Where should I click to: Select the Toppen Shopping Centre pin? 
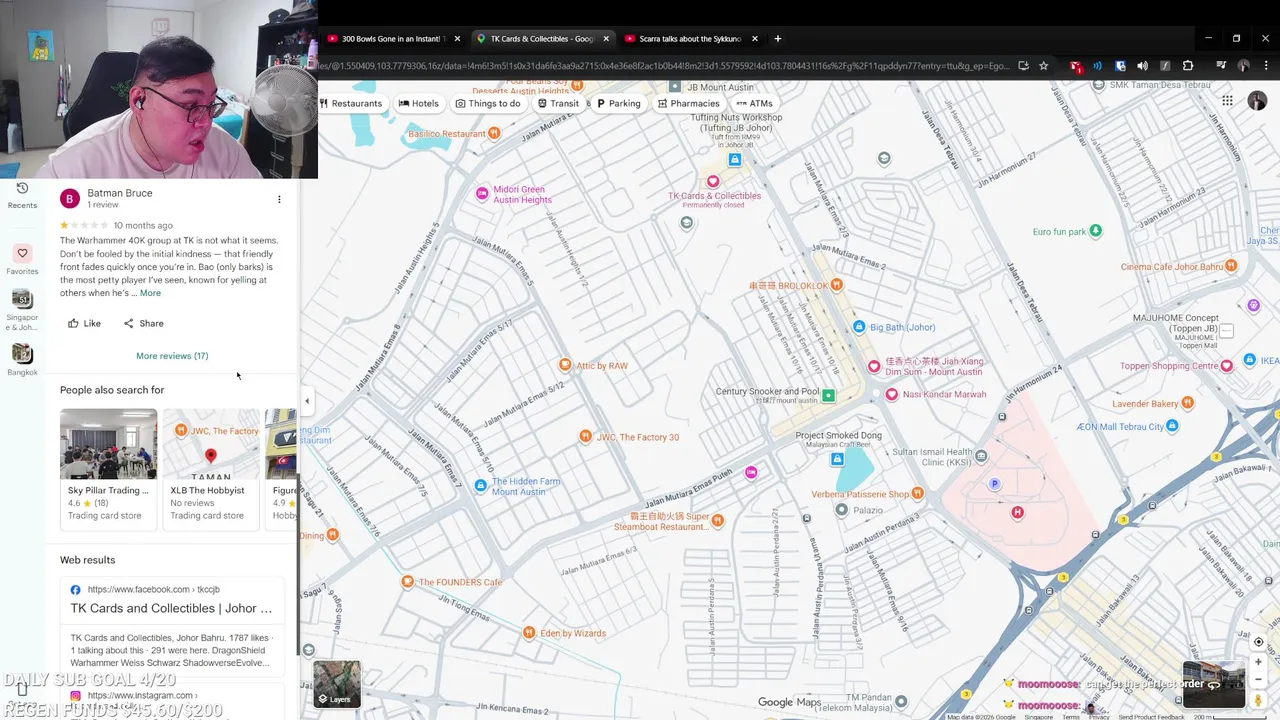point(1226,366)
